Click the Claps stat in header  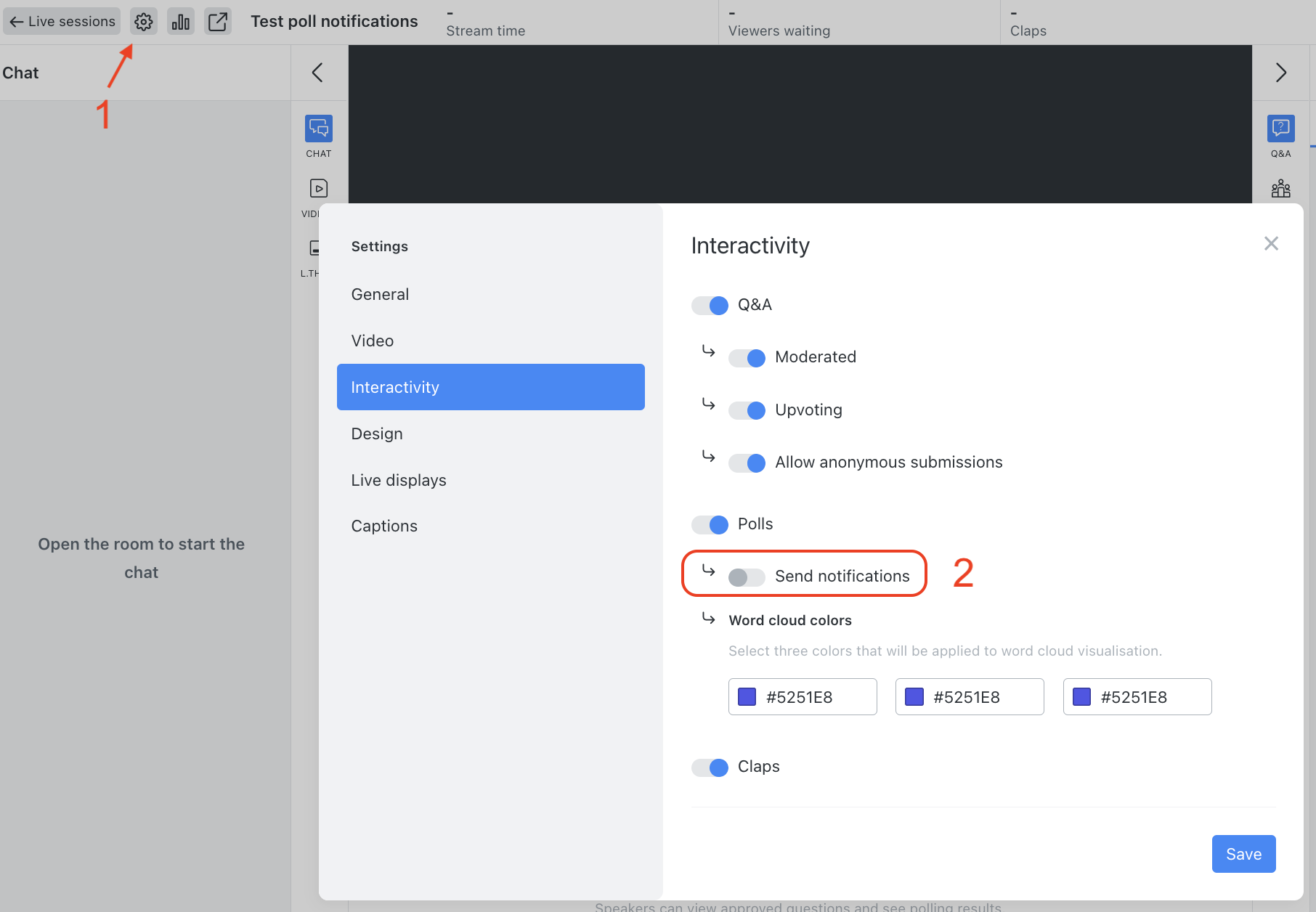(1028, 30)
